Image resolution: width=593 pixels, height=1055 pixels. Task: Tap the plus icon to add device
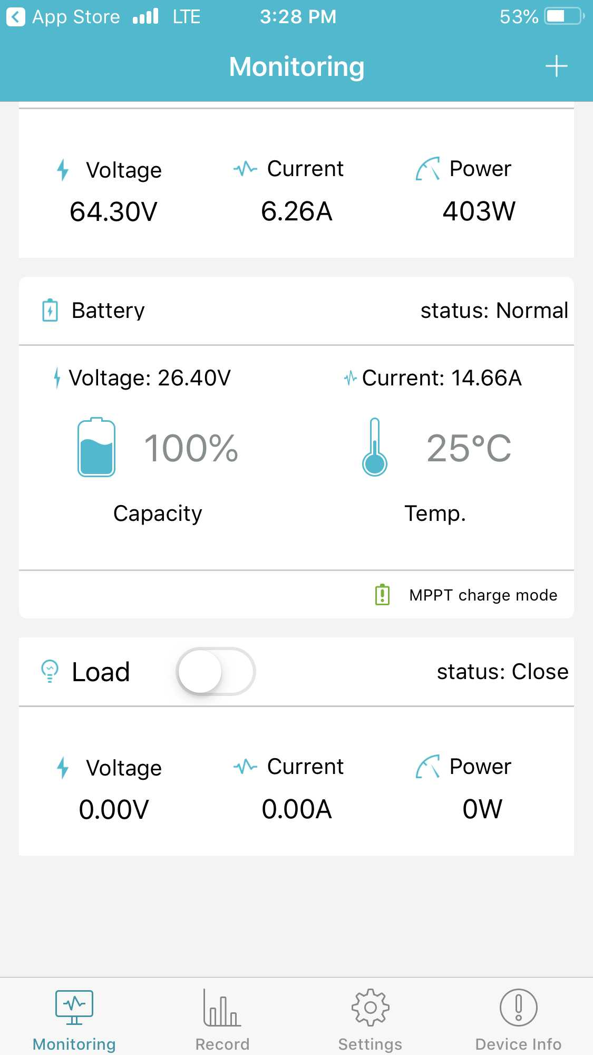pyautogui.click(x=556, y=67)
